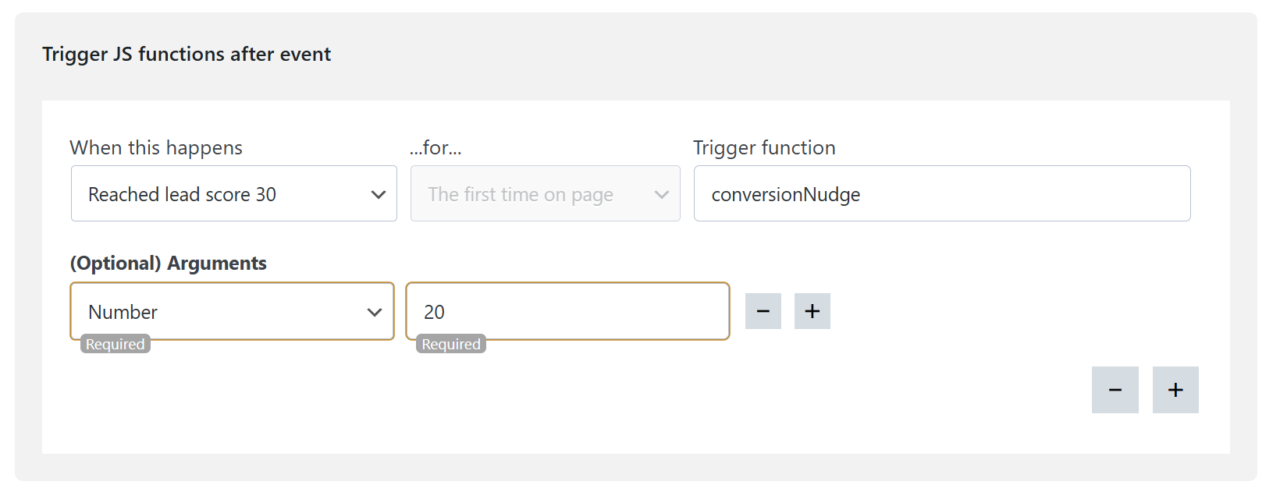Image resolution: width=1280 pixels, height=492 pixels.
Task: Remove the Number argument with minus button
Action: pos(763,311)
